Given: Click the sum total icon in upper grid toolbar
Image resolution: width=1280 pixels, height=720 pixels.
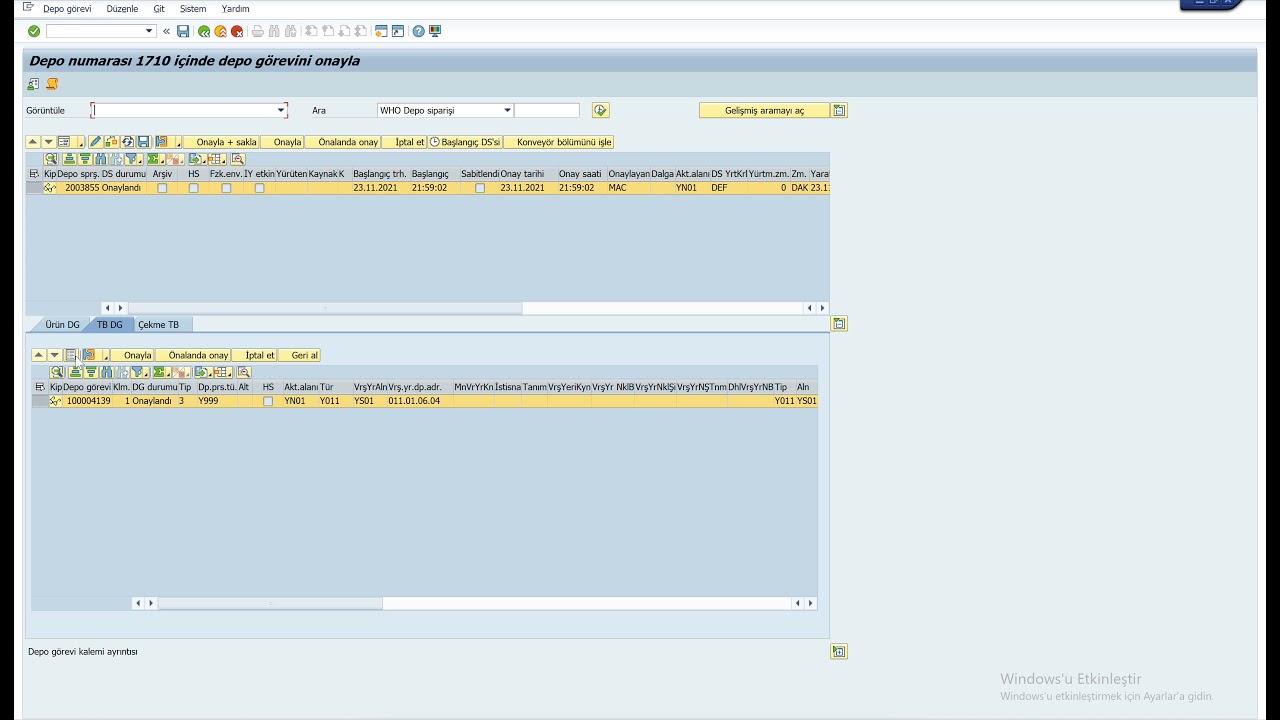Looking at the screenshot, I should coord(152,159).
